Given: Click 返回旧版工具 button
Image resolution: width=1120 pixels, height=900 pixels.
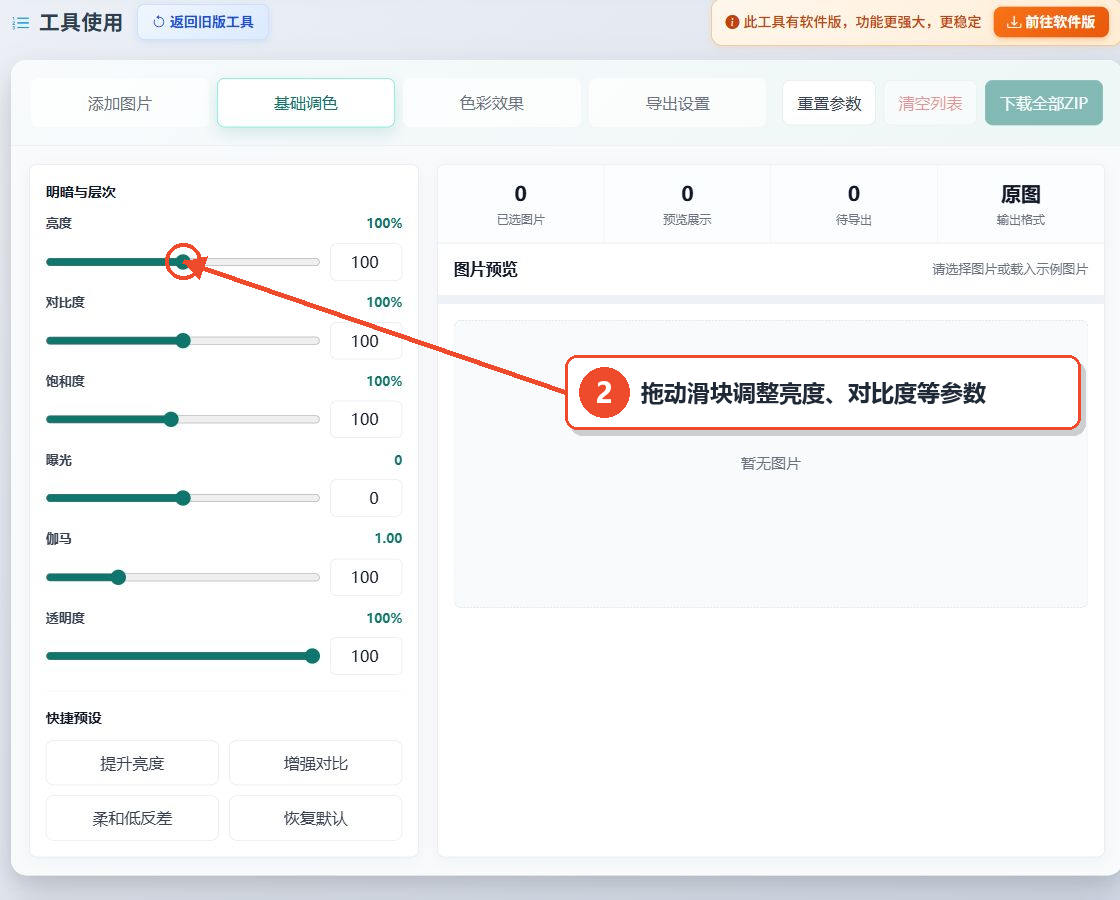Looking at the screenshot, I should pos(203,22).
